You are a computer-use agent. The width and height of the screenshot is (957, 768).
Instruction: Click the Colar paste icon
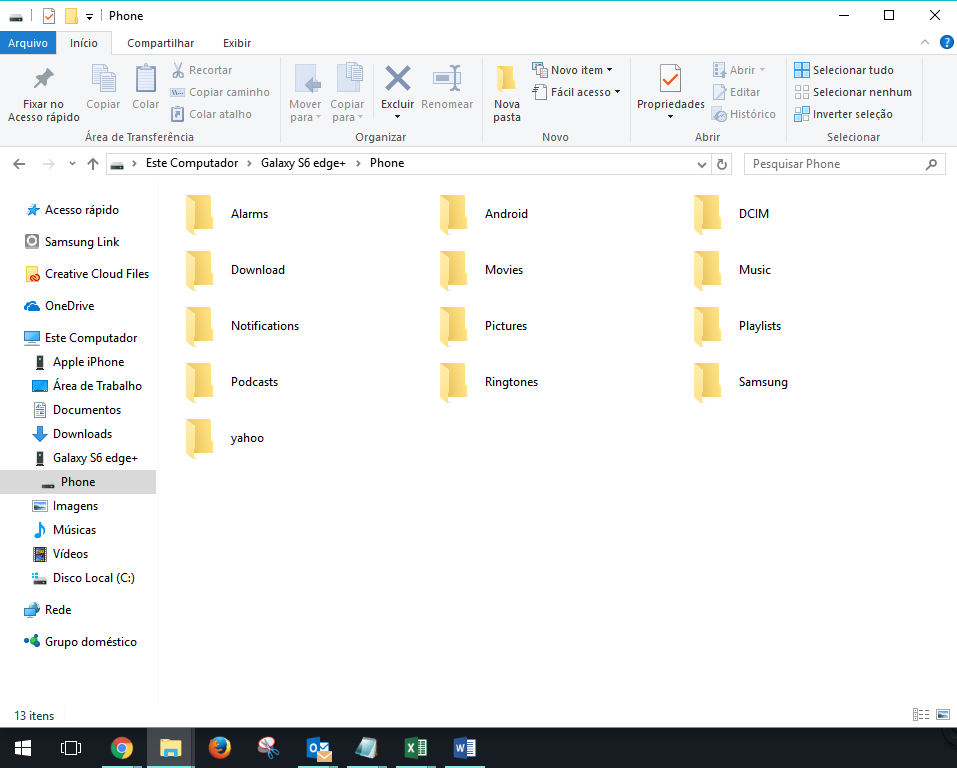click(x=145, y=87)
